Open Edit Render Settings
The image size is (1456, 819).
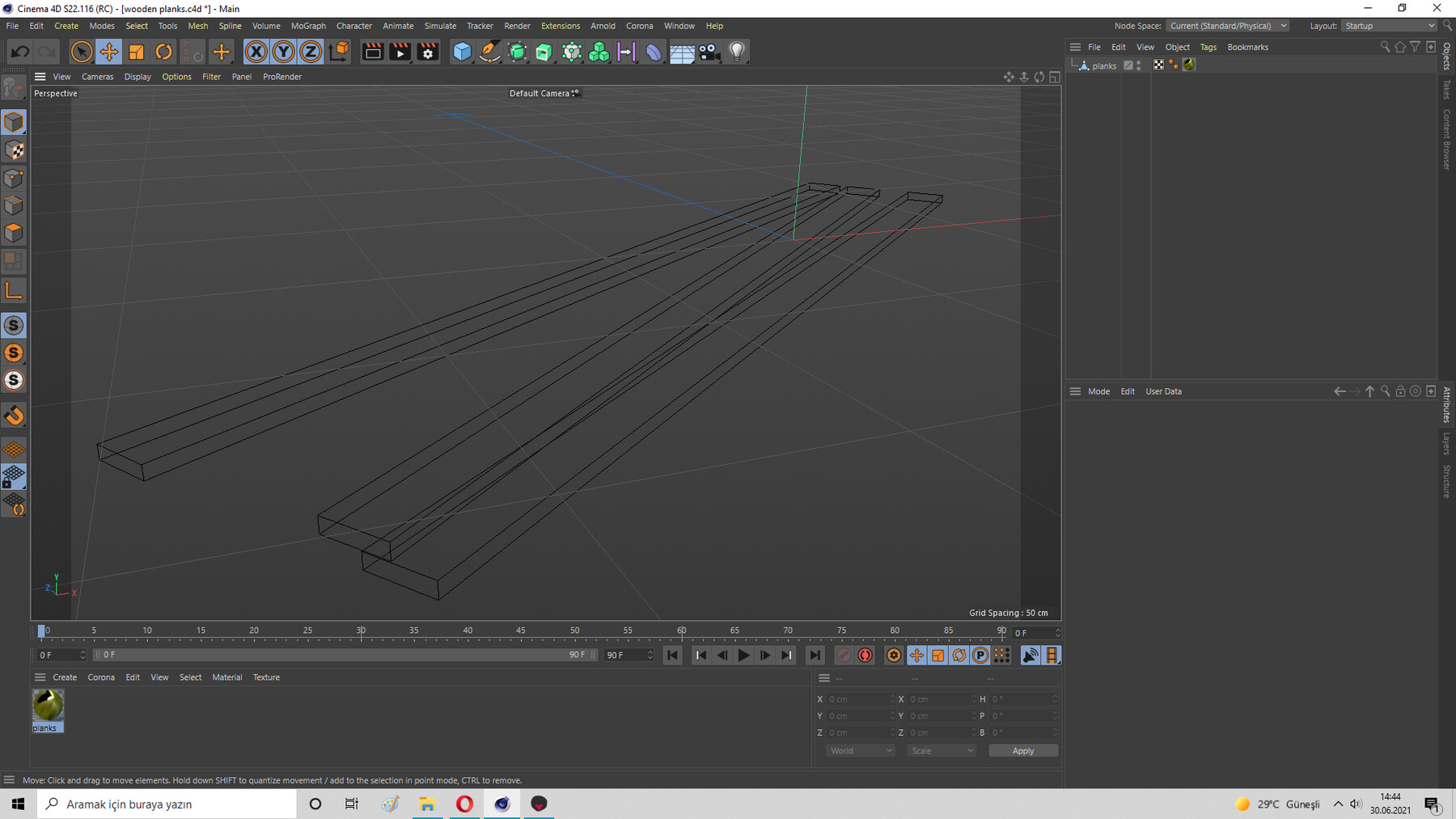tap(428, 52)
